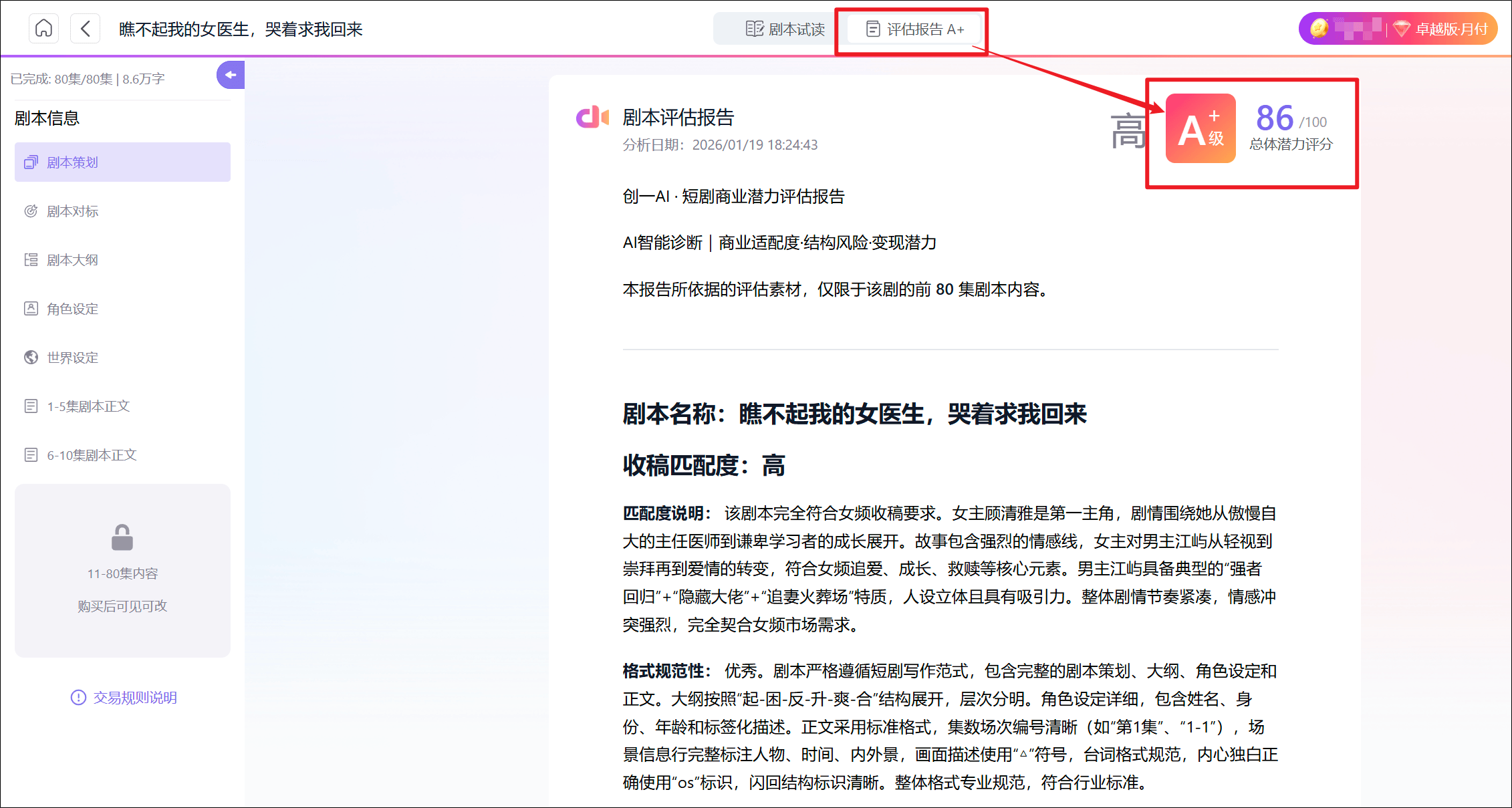
Task: Click 购买后可见可改 text in locked panel
Action: [x=122, y=606]
